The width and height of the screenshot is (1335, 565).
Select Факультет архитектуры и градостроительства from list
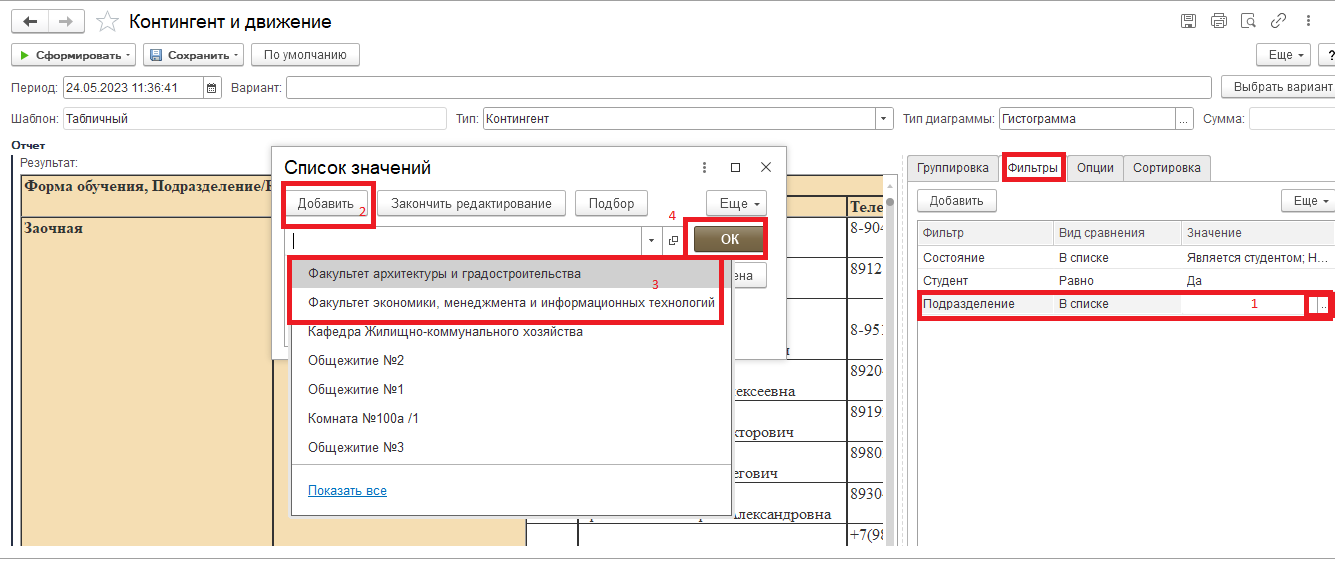[444, 273]
